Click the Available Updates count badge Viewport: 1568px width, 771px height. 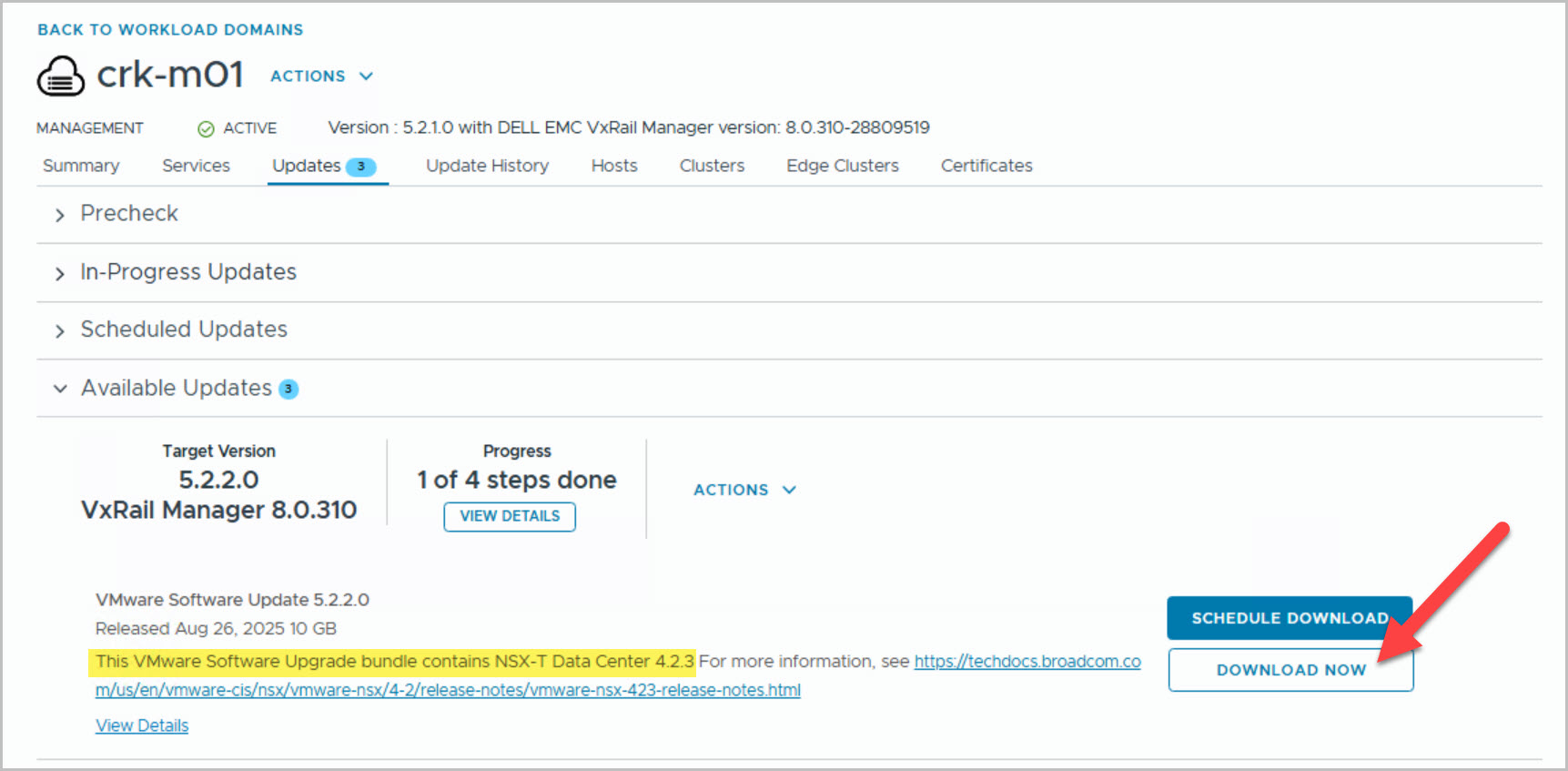[288, 390]
